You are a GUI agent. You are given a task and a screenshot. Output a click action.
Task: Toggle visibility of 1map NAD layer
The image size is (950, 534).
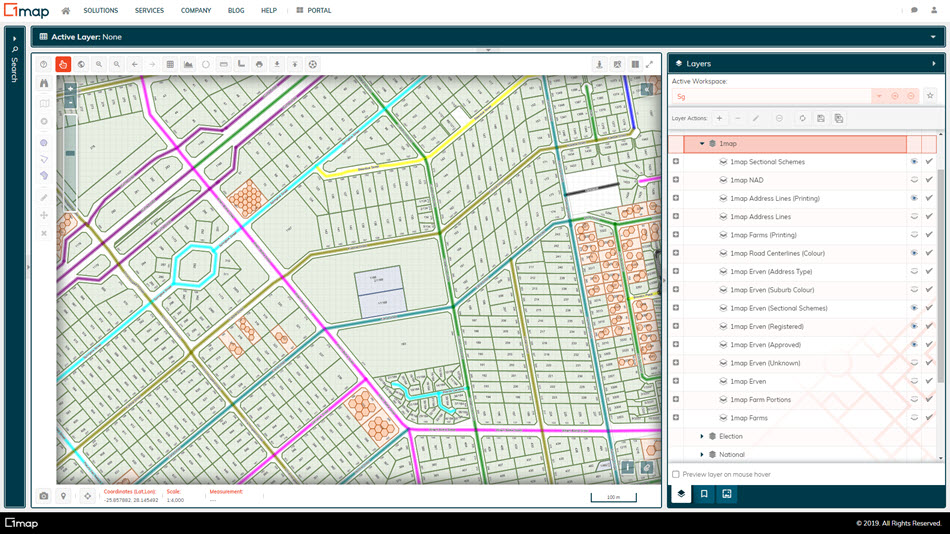[x=914, y=180]
